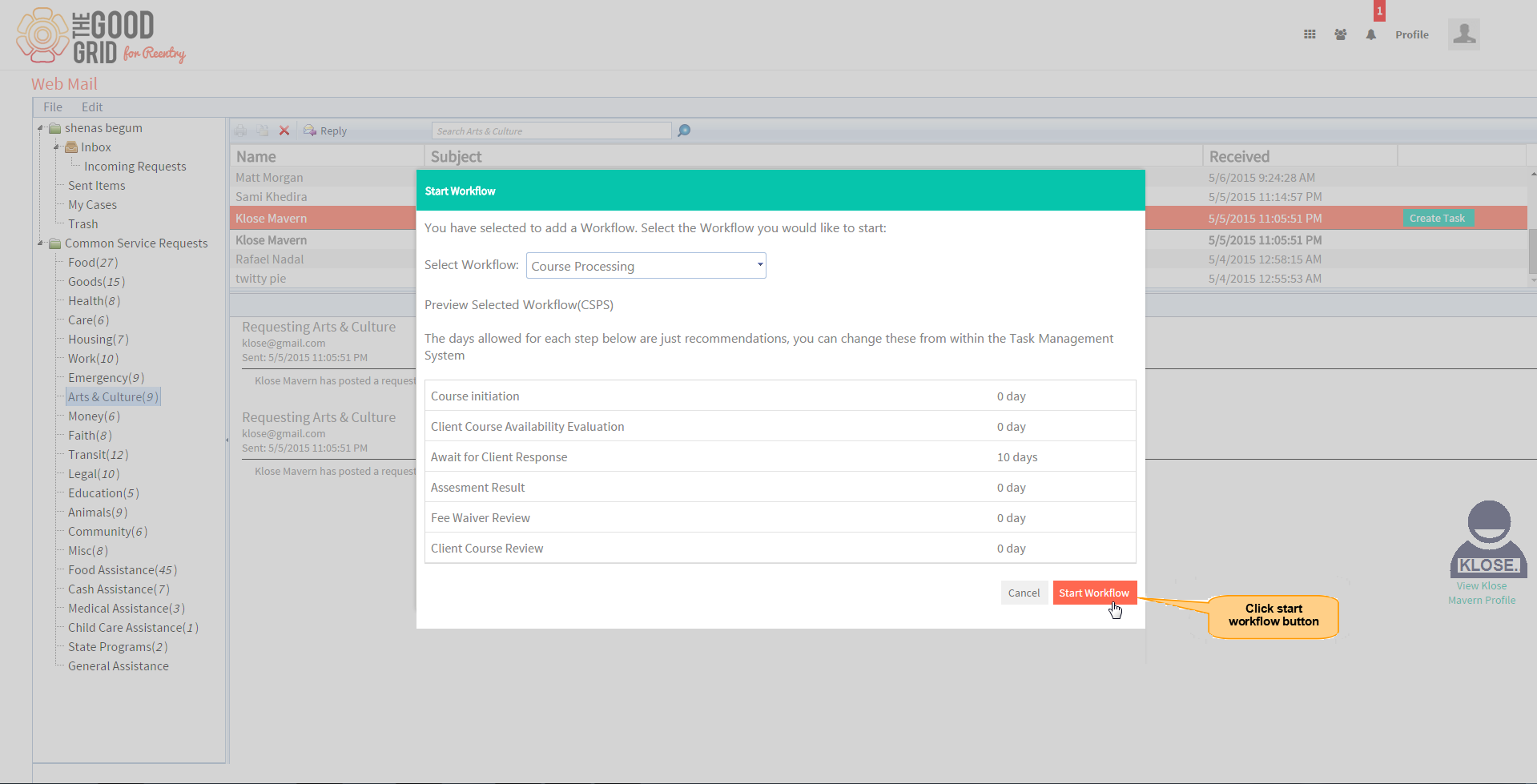The image size is (1537, 784).
Task: Click the View Klose Mavern Profile link
Action: 1482,593
